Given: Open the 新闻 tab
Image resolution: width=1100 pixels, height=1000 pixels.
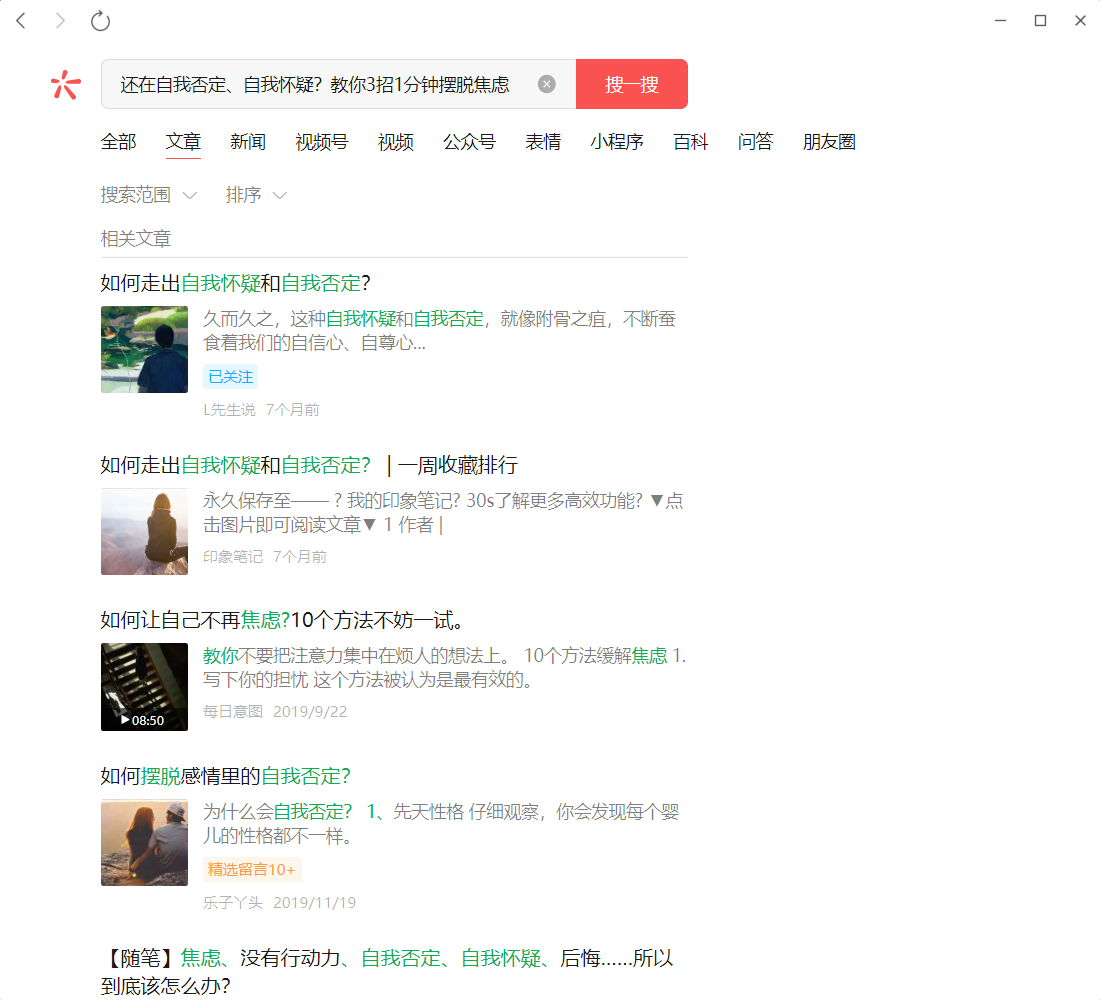Looking at the screenshot, I should 248,142.
